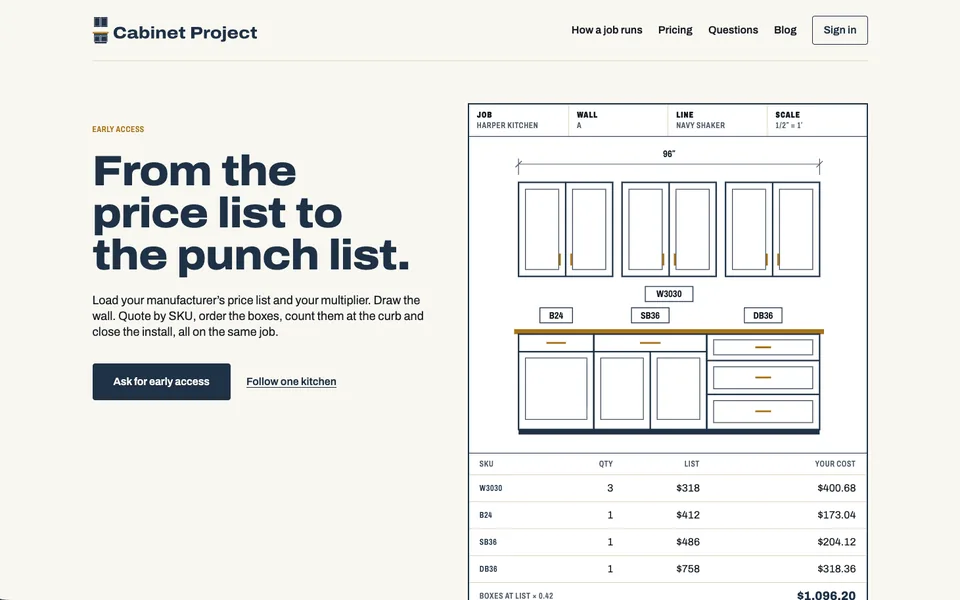
Task: Click the W3030 cabinet tag in drawing
Action: click(669, 294)
